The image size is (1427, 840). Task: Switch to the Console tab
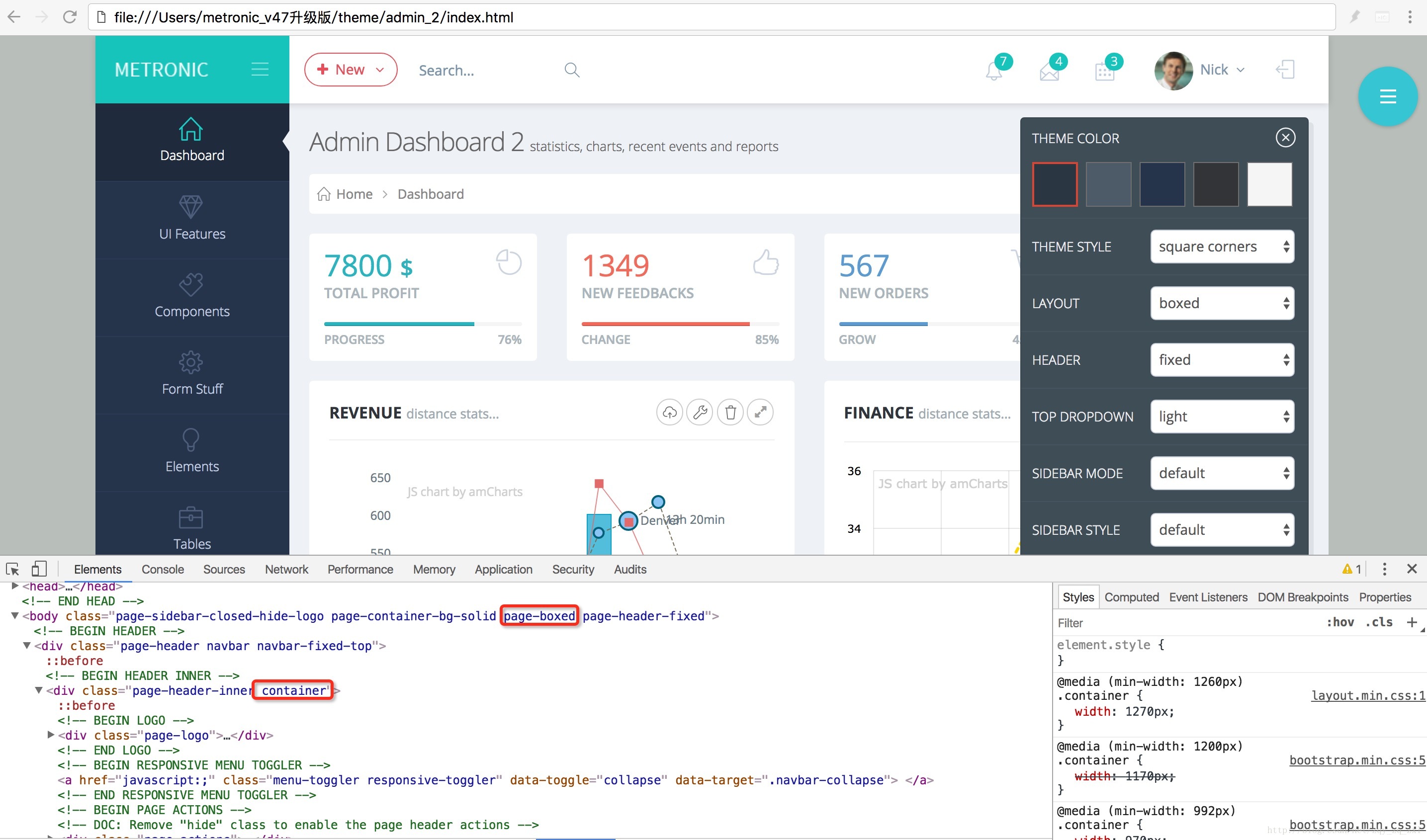point(163,570)
